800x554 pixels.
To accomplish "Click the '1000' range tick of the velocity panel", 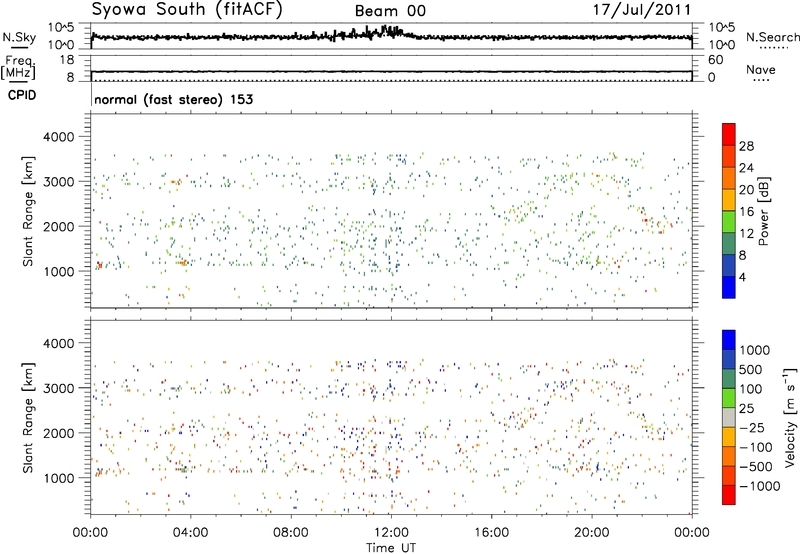I will (58, 478).
